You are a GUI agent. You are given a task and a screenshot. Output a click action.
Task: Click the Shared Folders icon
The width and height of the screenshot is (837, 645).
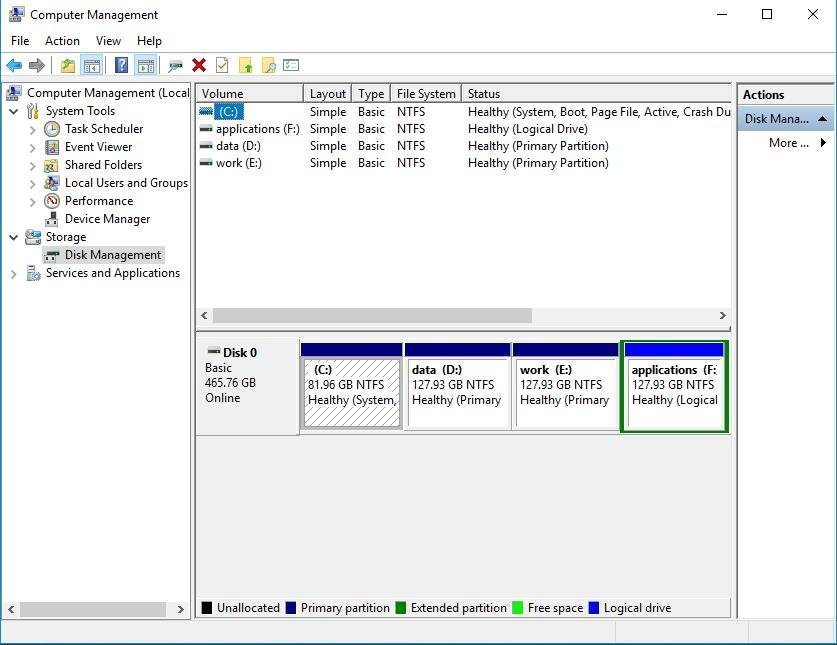(x=51, y=166)
